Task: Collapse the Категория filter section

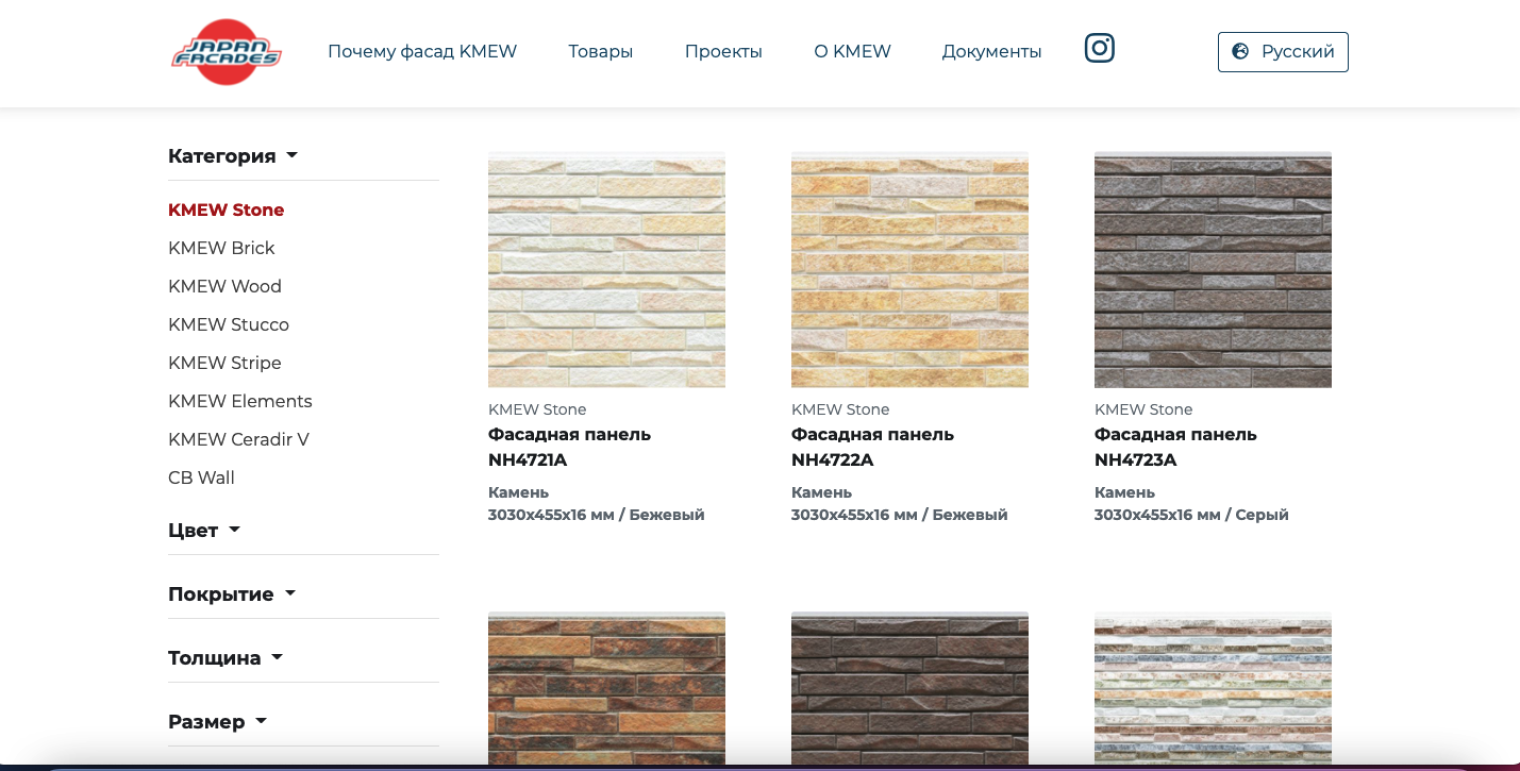Action: [x=233, y=156]
